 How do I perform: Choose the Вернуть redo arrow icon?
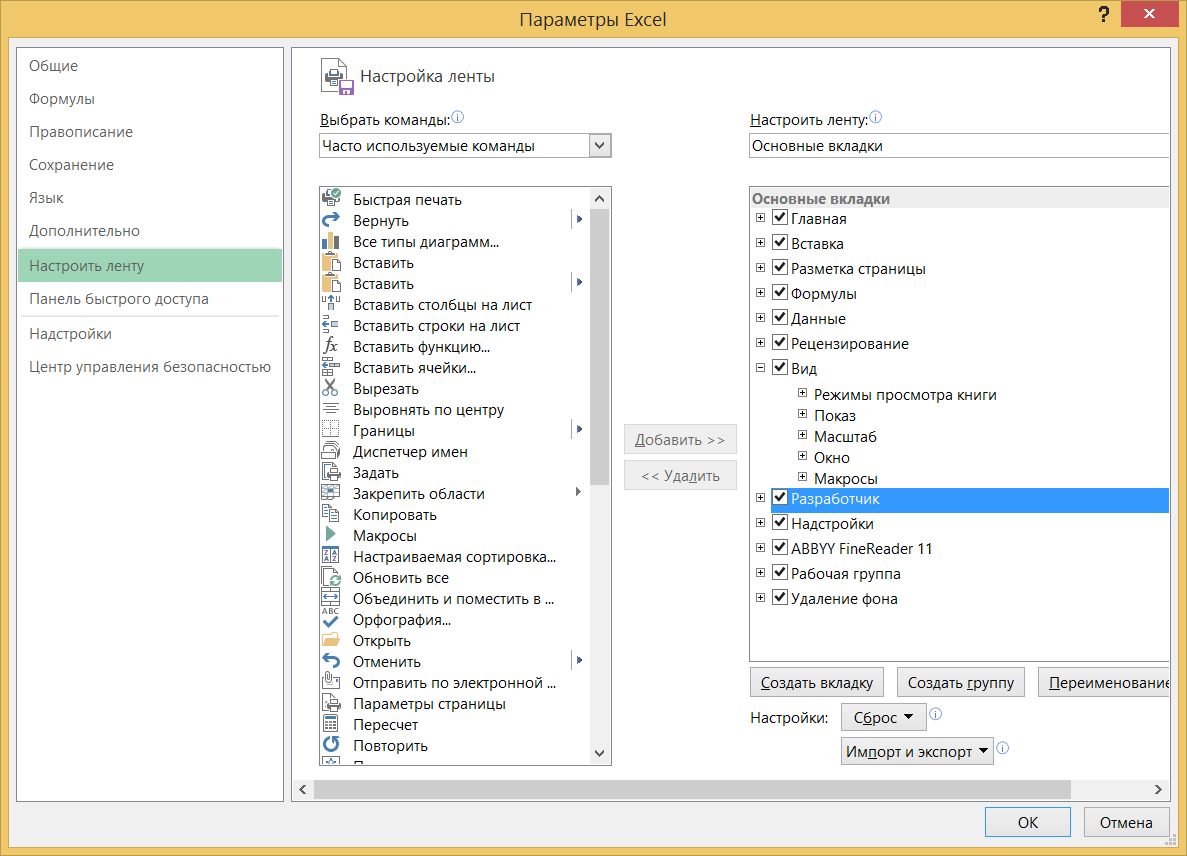coord(331,220)
